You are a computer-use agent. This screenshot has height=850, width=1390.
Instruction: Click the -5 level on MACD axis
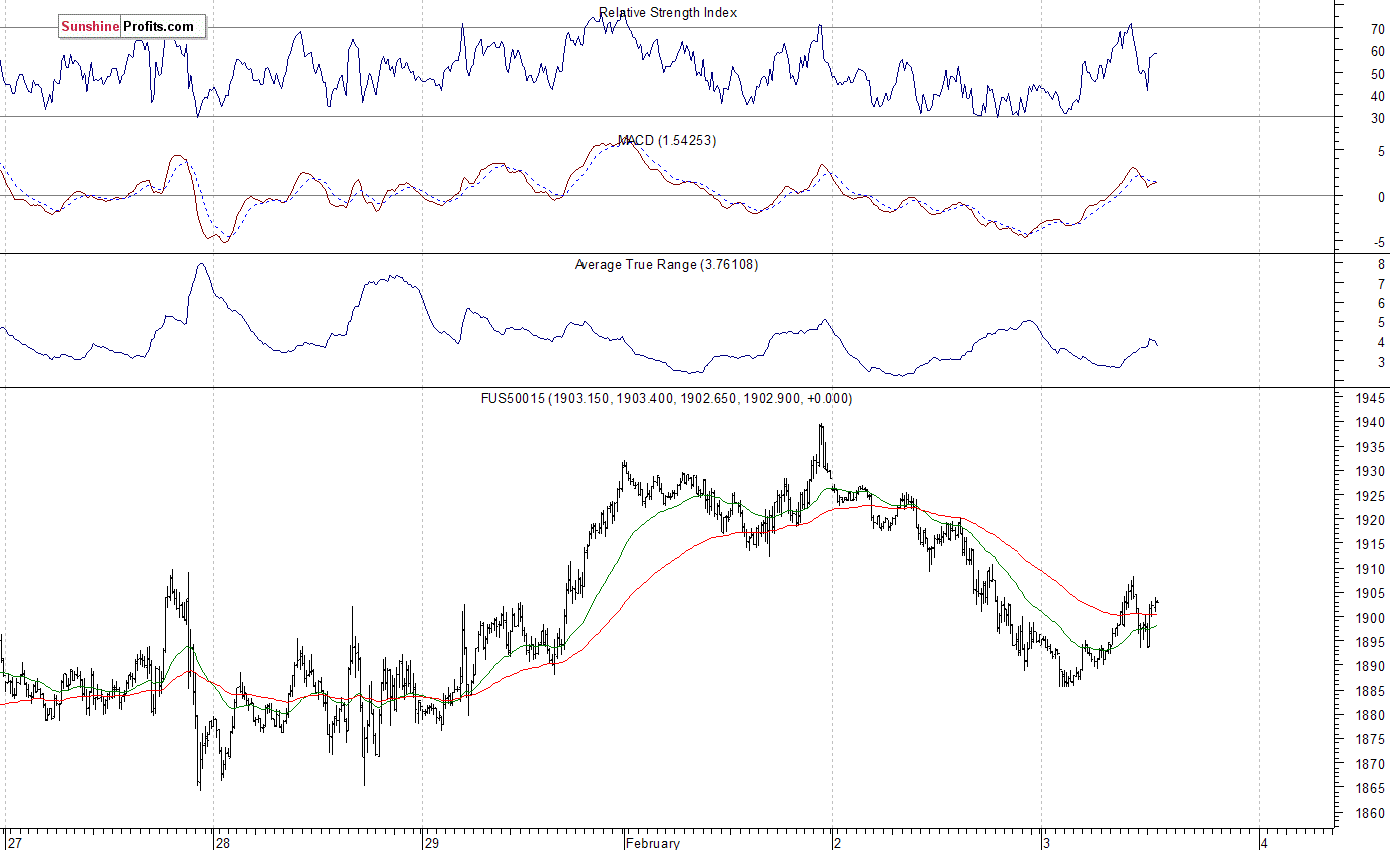[1379, 242]
